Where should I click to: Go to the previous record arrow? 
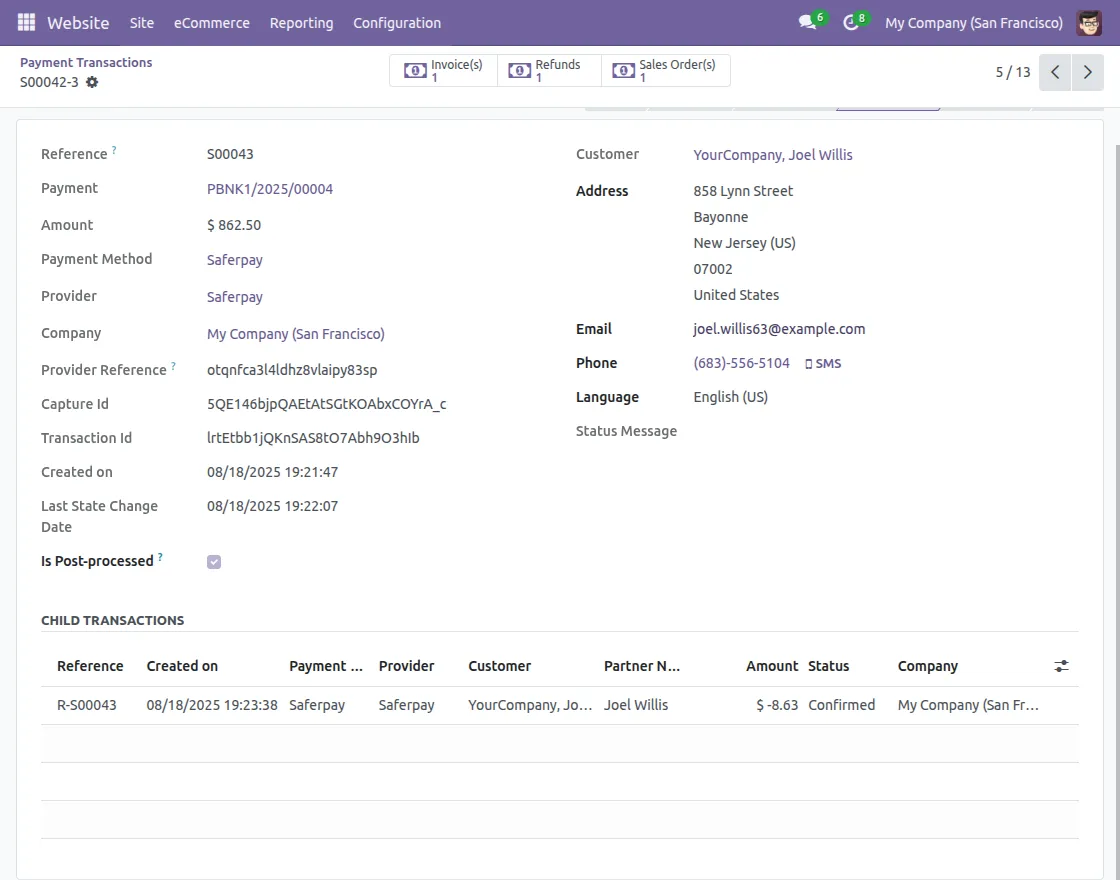1055,72
